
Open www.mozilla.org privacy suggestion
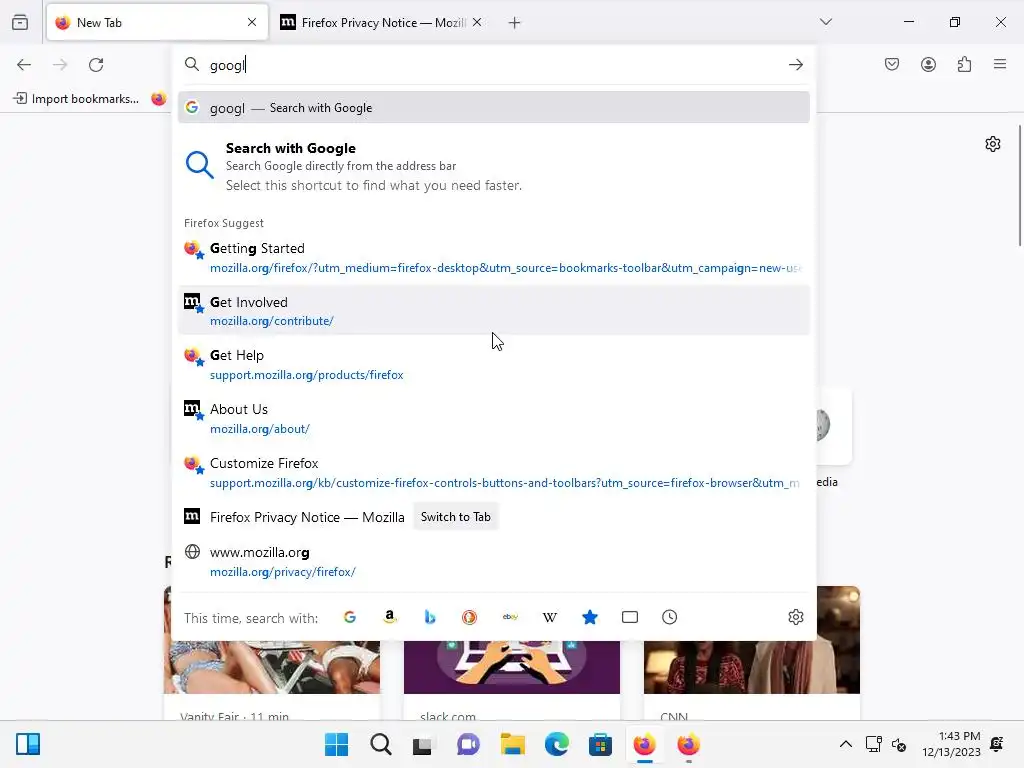(494, 562)
